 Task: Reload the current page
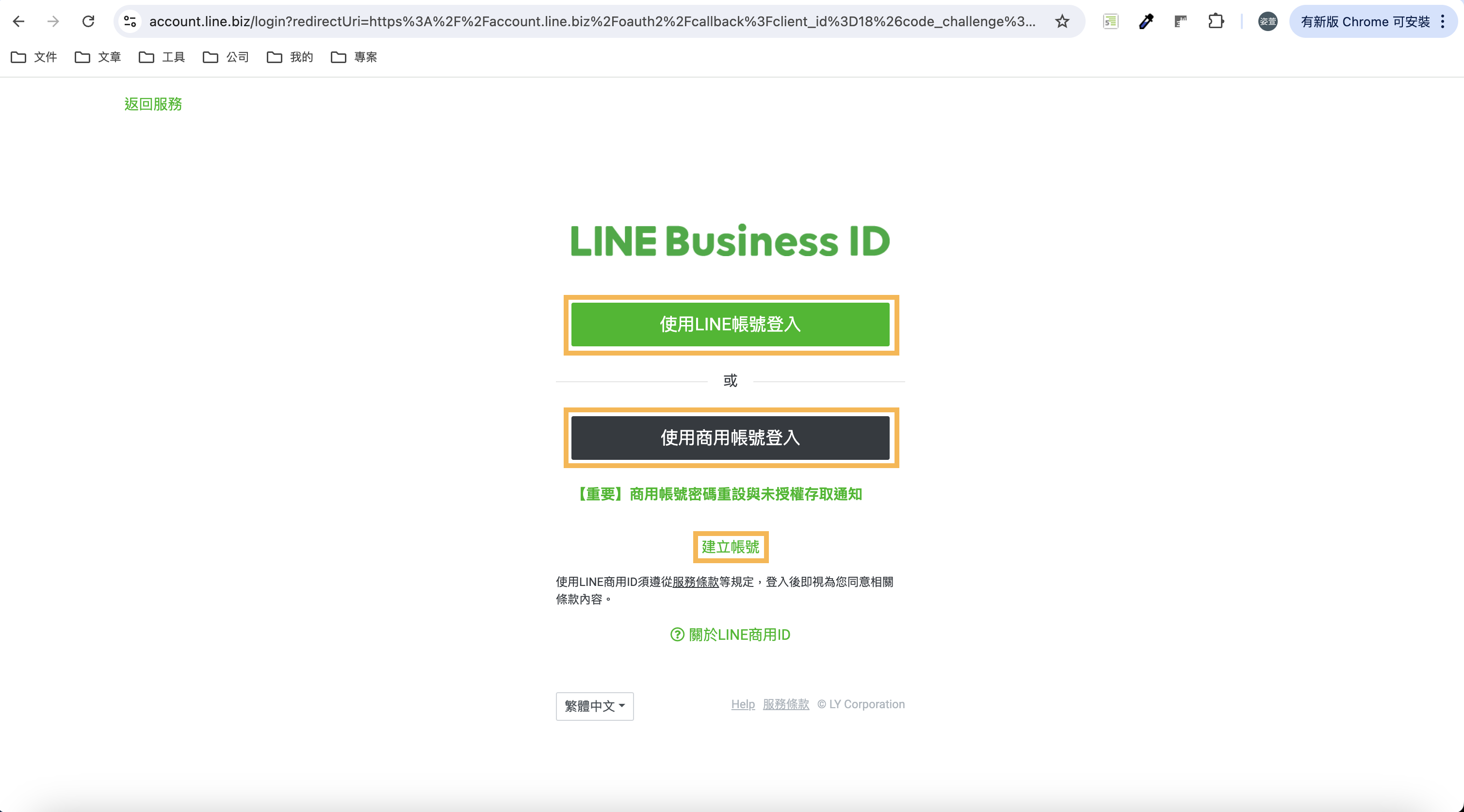click(x=88, y=22)
